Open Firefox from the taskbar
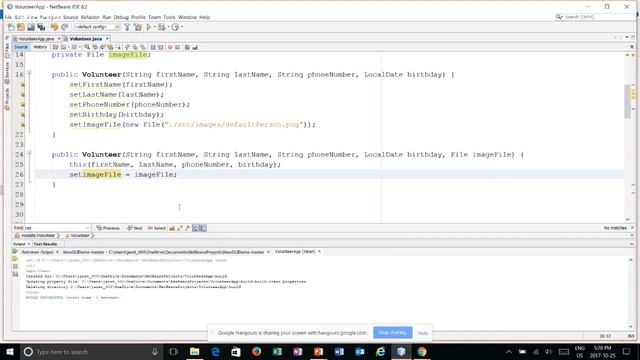 point(256,351)
